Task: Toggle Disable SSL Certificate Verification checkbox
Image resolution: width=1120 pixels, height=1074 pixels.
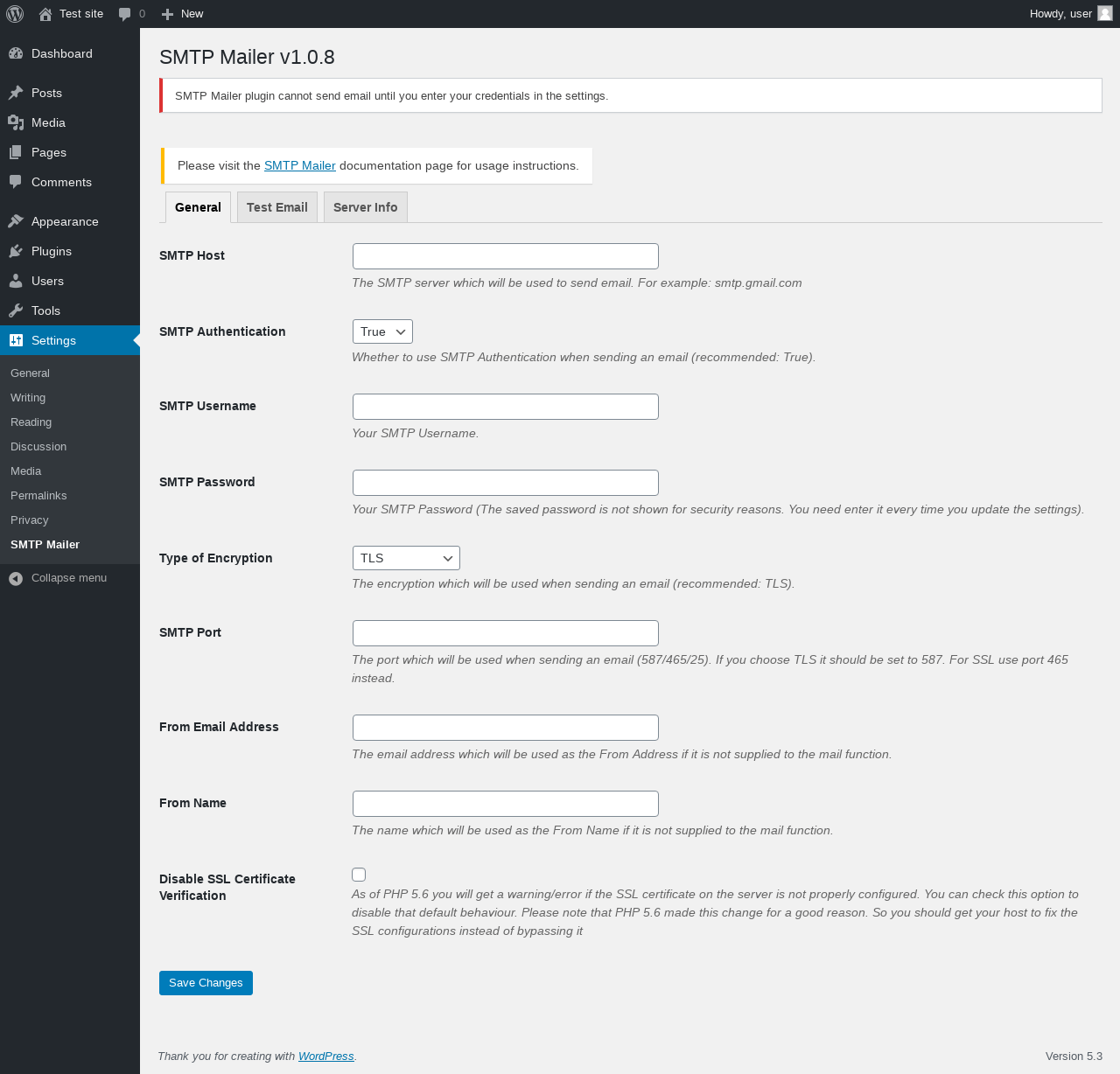Action: [x=359, y=875]
